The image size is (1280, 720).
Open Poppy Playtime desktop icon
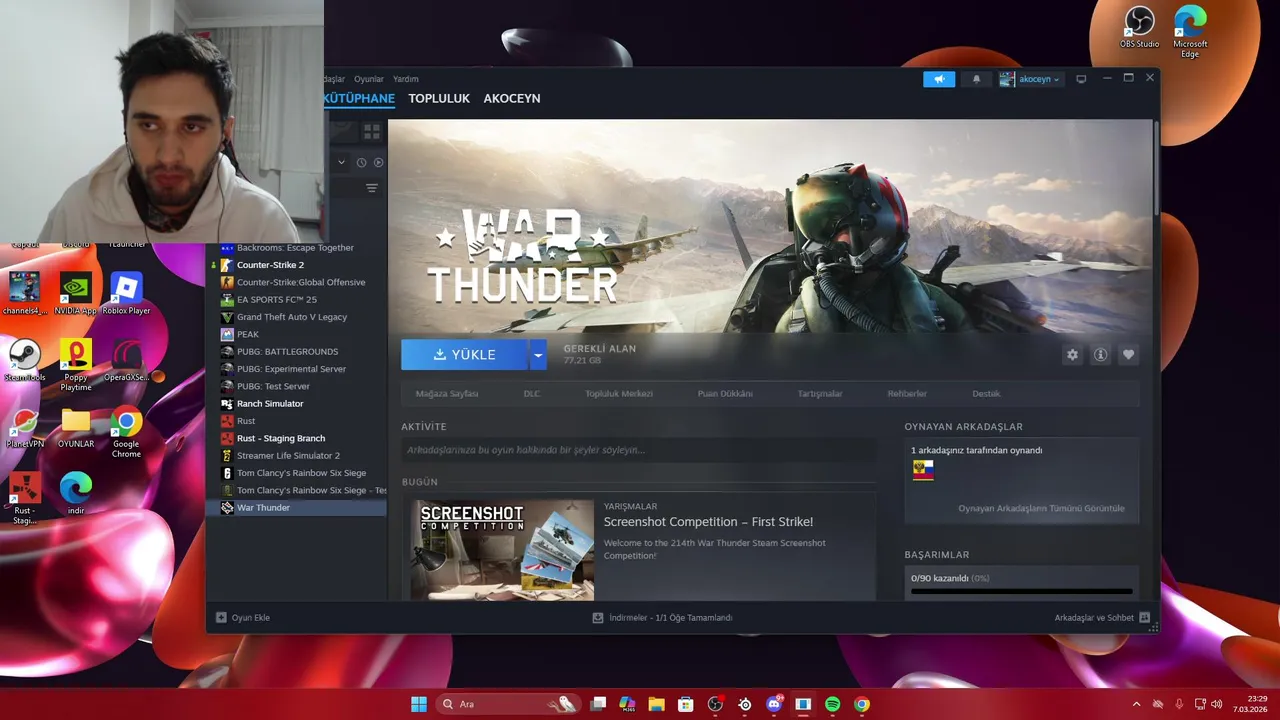pos(75,365)
